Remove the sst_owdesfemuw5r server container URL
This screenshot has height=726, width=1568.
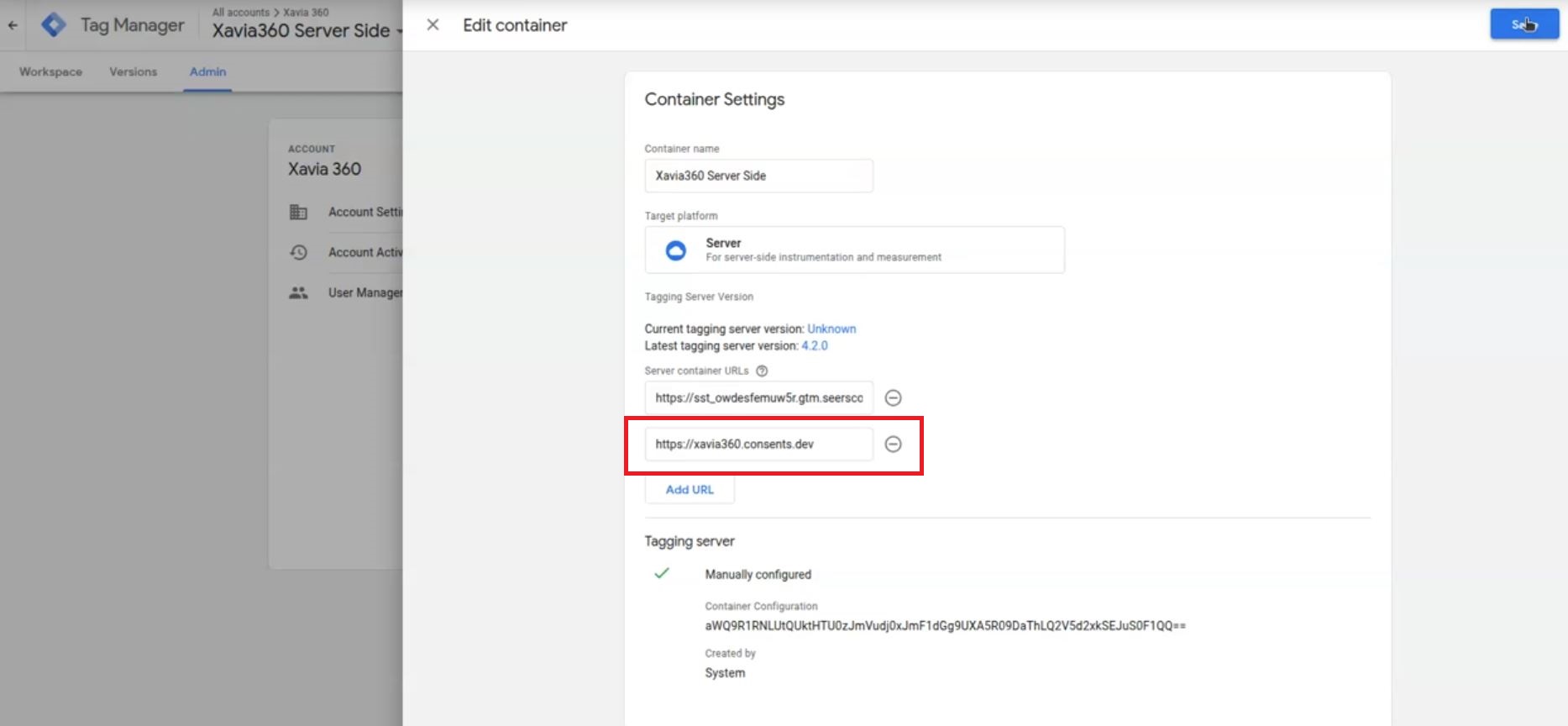click(x=894, y=397)
